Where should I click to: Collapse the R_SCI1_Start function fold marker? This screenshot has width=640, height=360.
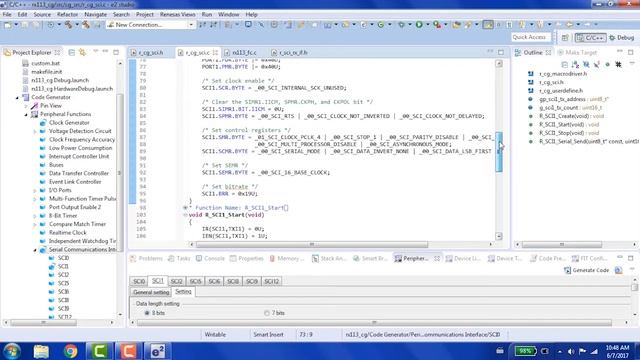[x=185, y=215]
